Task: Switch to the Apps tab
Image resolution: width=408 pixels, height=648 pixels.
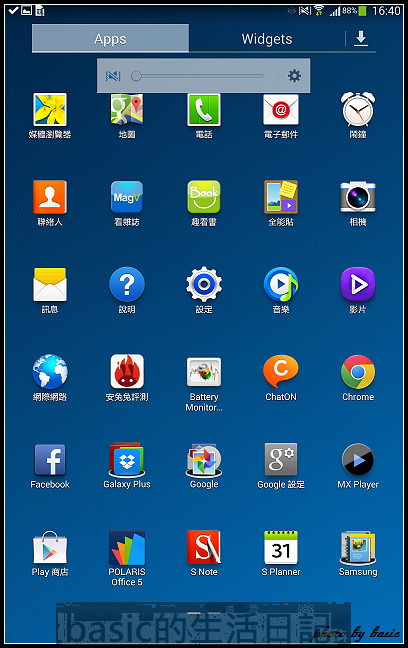Action: coord(110,38)
